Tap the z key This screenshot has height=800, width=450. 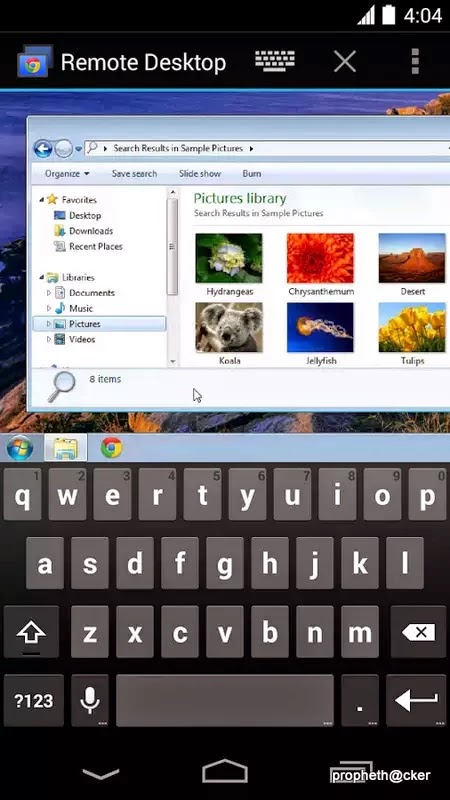90,632
